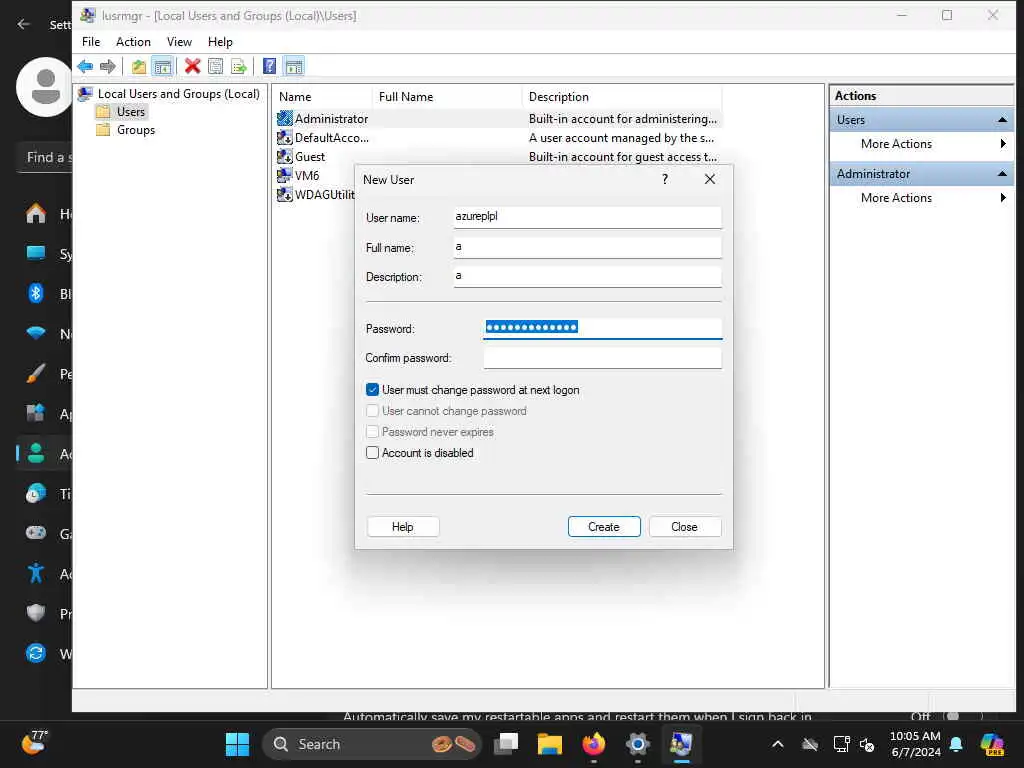Click the red Delete X toolbar icon

tap(192, 66)
